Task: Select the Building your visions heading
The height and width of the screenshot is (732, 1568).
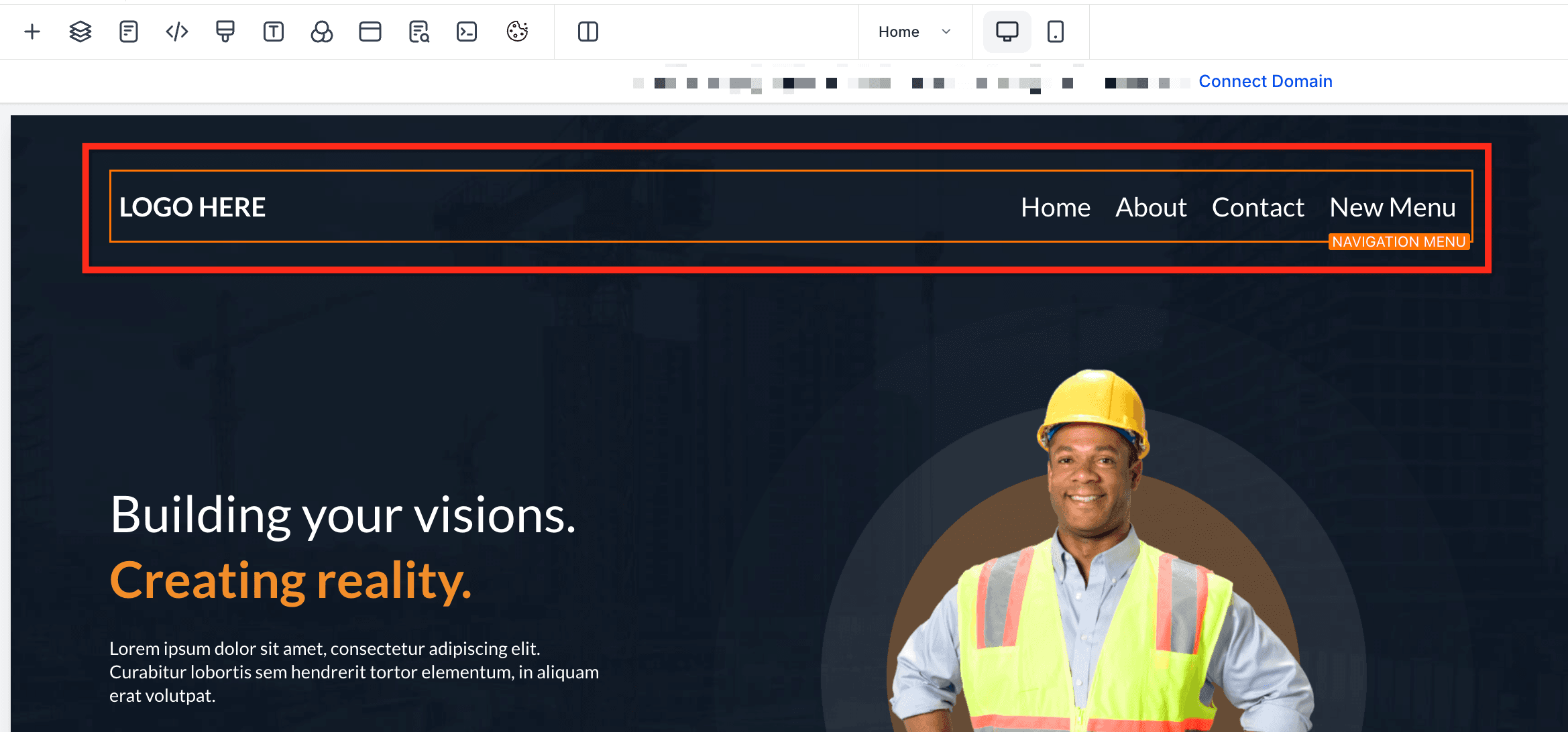Action: [343, 515]
